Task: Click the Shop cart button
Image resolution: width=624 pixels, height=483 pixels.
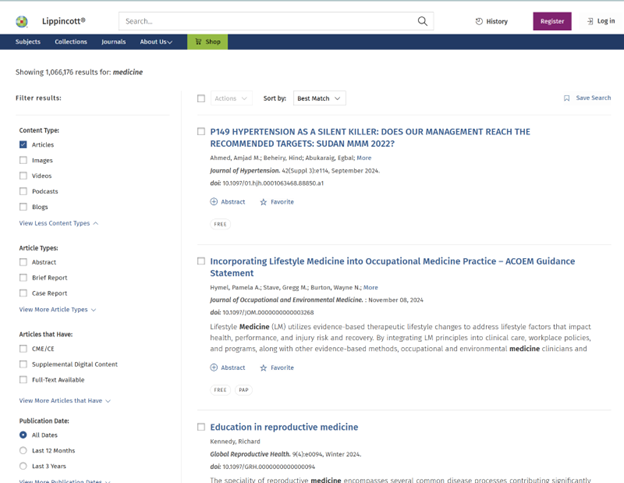Action: (207, 42)
